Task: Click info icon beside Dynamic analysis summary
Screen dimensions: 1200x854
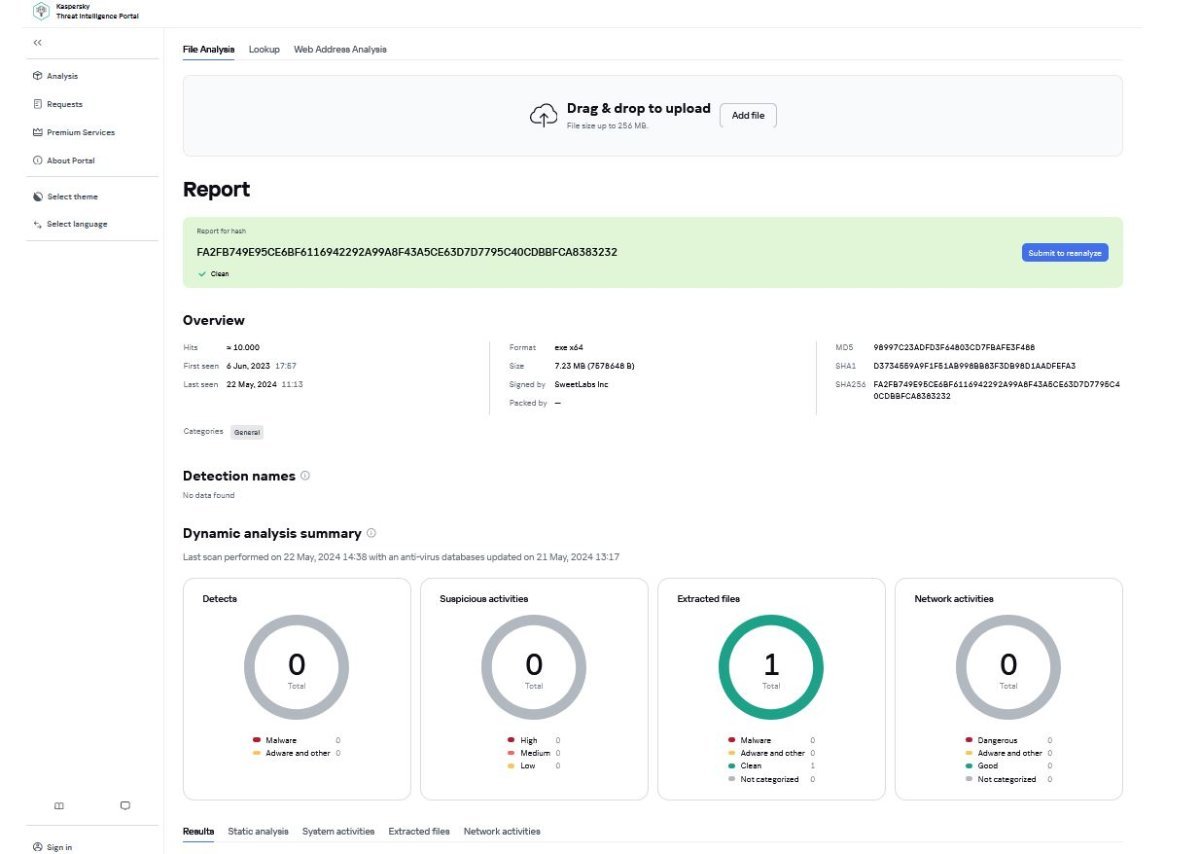Action: click(x=371, y=534)
